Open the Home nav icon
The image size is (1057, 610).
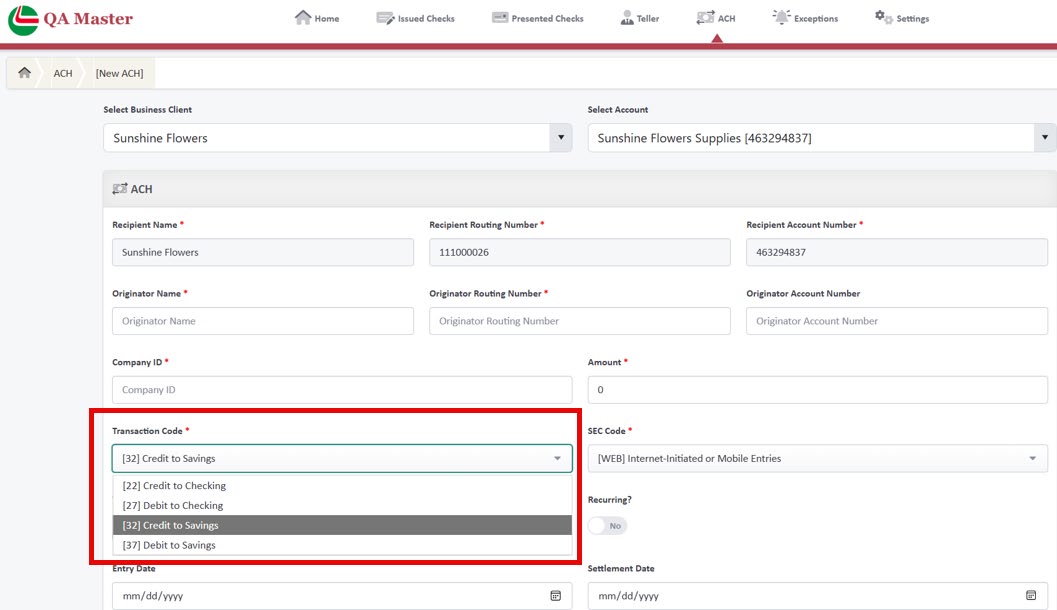303,18
